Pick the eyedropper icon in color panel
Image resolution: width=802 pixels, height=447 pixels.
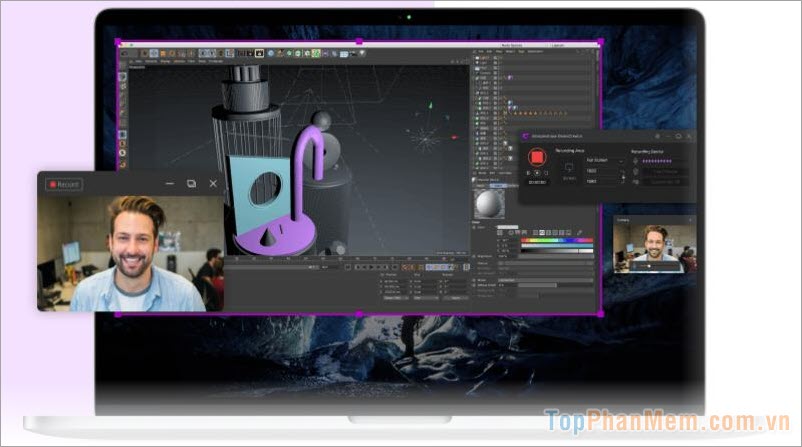(580, 233)
